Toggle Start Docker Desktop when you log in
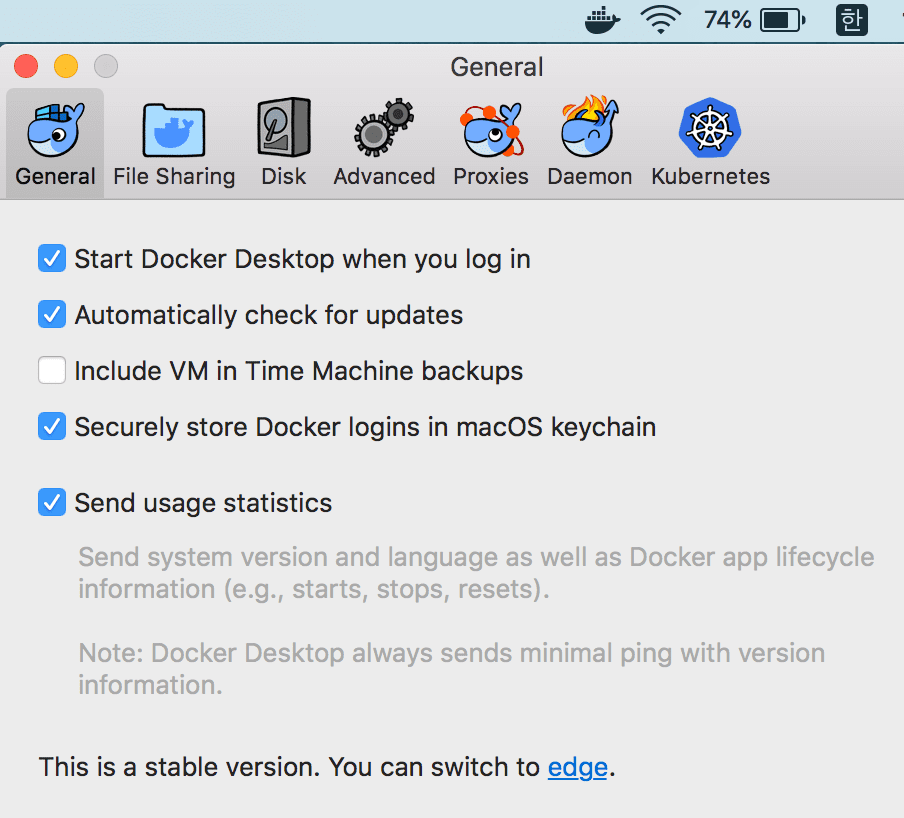This screenshot has width=904, height=818. (51, 258)
